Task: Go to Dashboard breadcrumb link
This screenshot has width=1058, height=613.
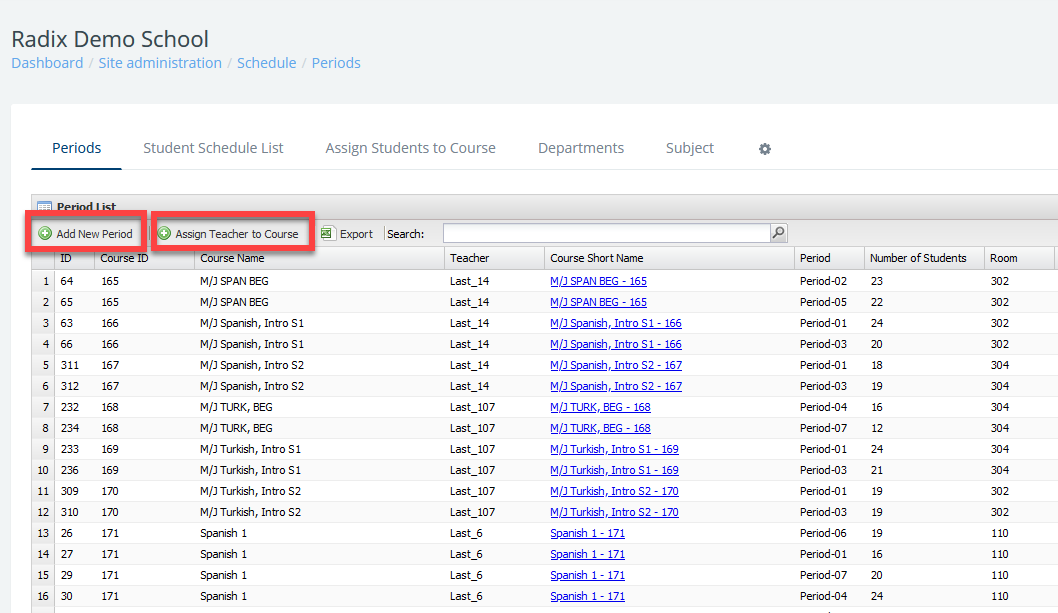Action: click(x=47, y=63)
